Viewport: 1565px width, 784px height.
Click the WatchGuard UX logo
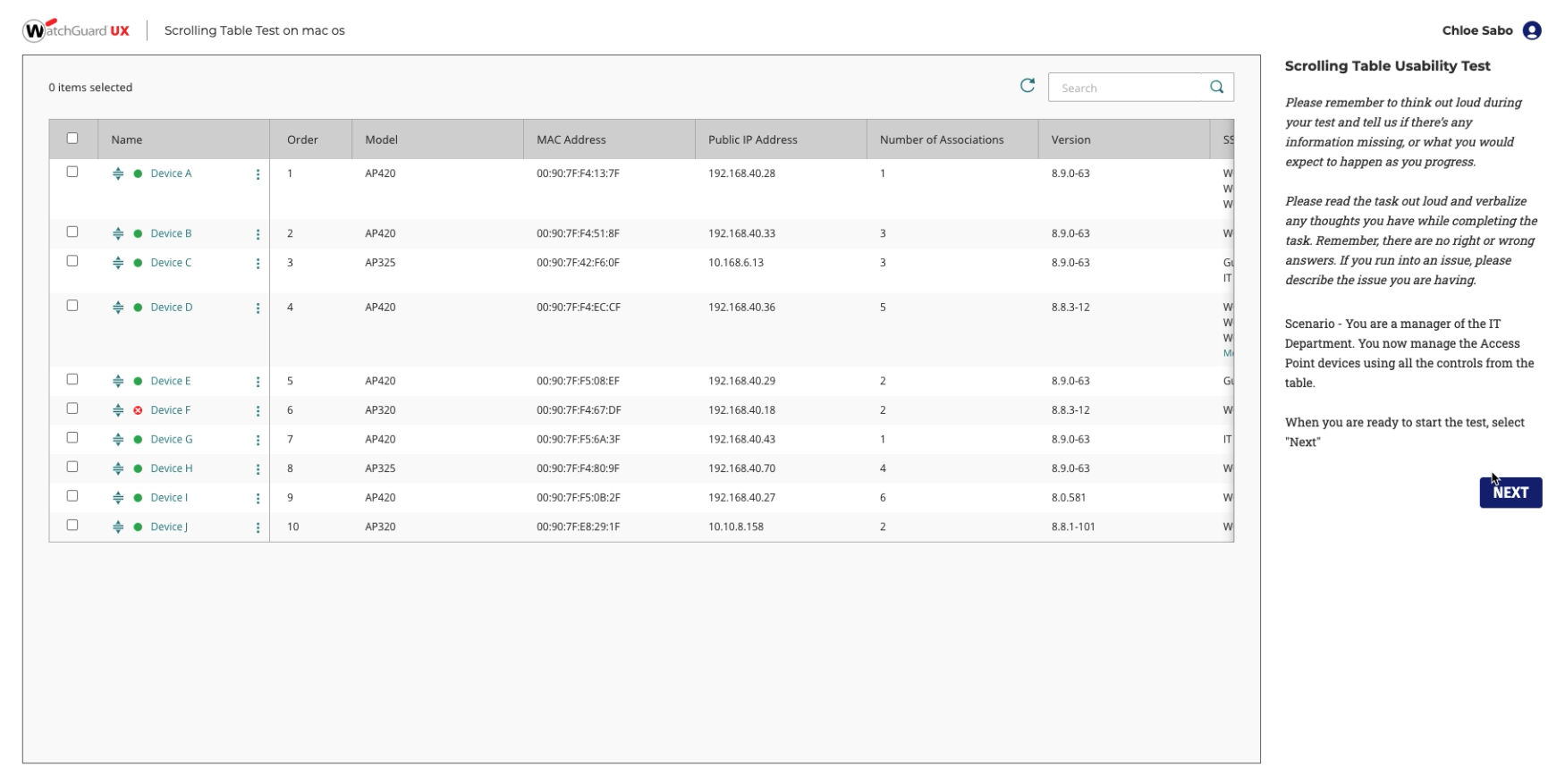(77, 30)
